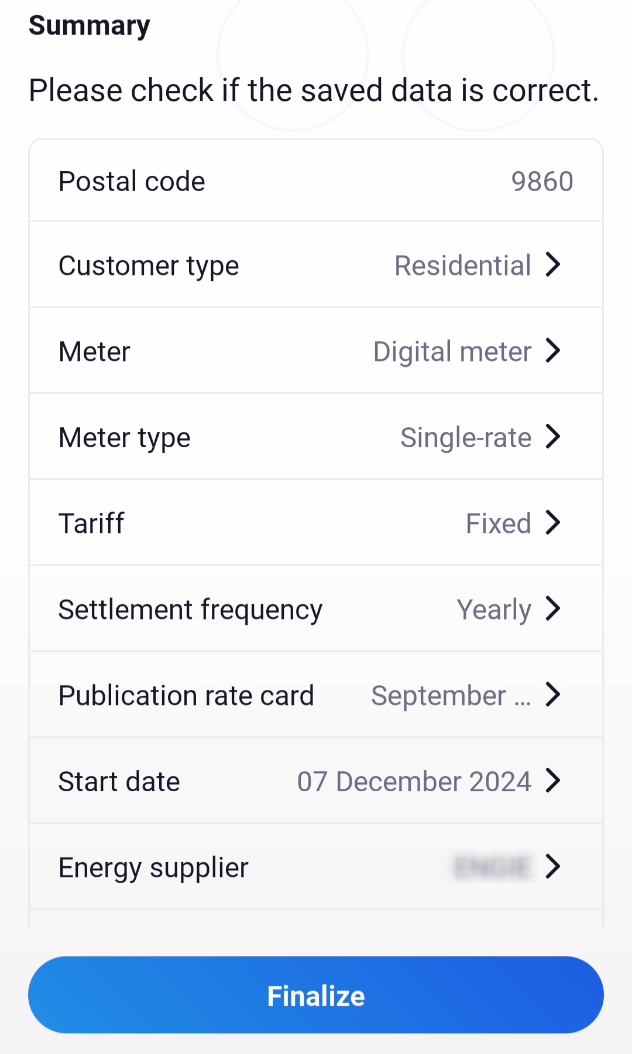Tap the Energy supplier chevron arrow
This screenshot has width=632, height=1054.
point(553,867)
